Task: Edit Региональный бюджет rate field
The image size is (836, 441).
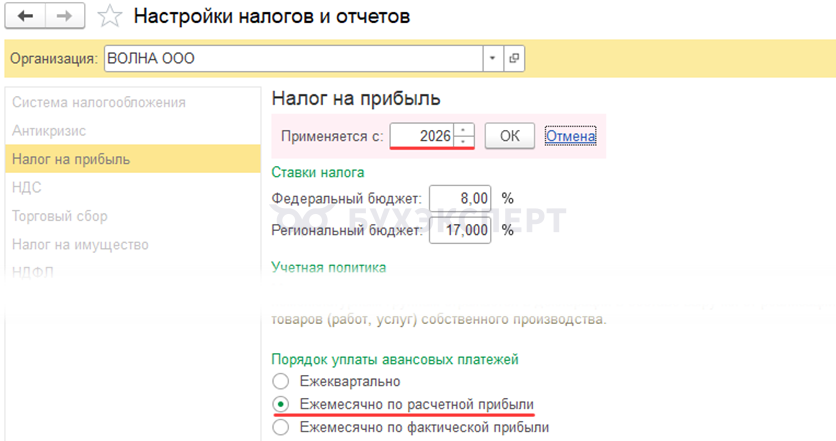Action: [x=460, y=230]
